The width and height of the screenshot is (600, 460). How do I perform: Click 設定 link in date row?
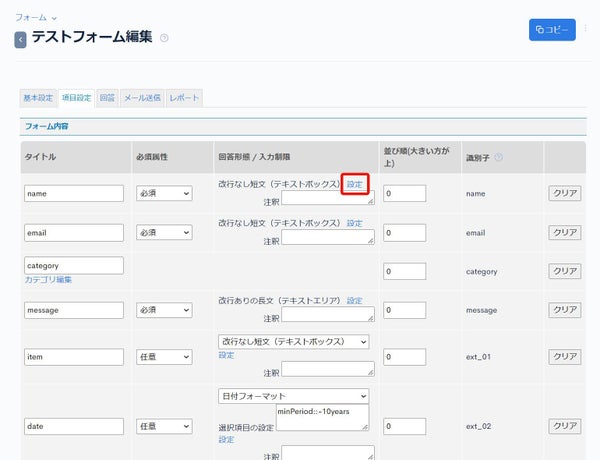(x=226, y=439)
